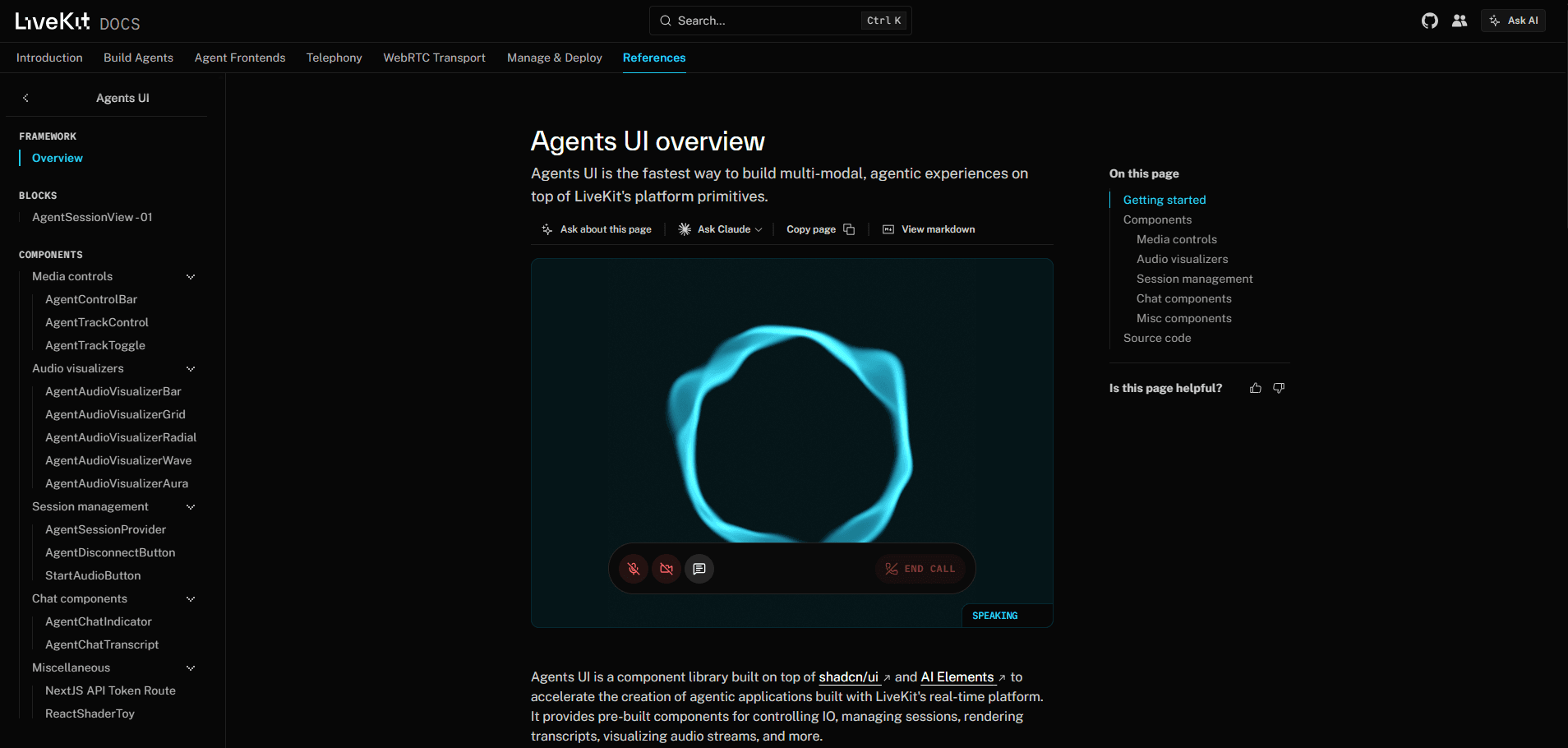Open the GitHub repository icon

click(1430, 21)
